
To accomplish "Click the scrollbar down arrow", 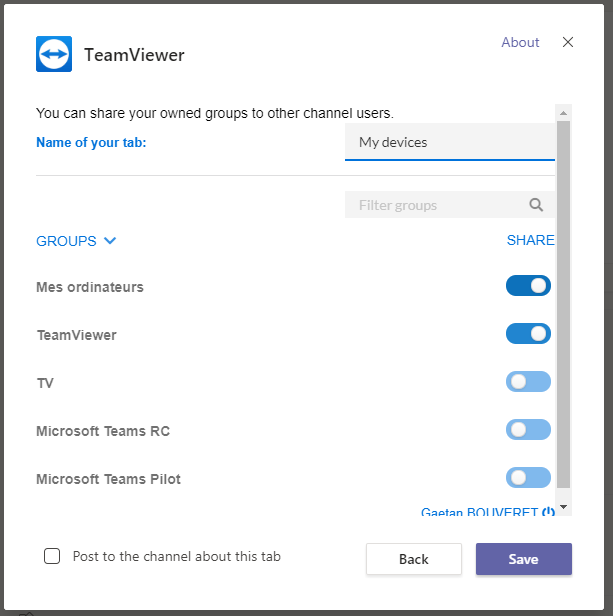I will 563,507.
